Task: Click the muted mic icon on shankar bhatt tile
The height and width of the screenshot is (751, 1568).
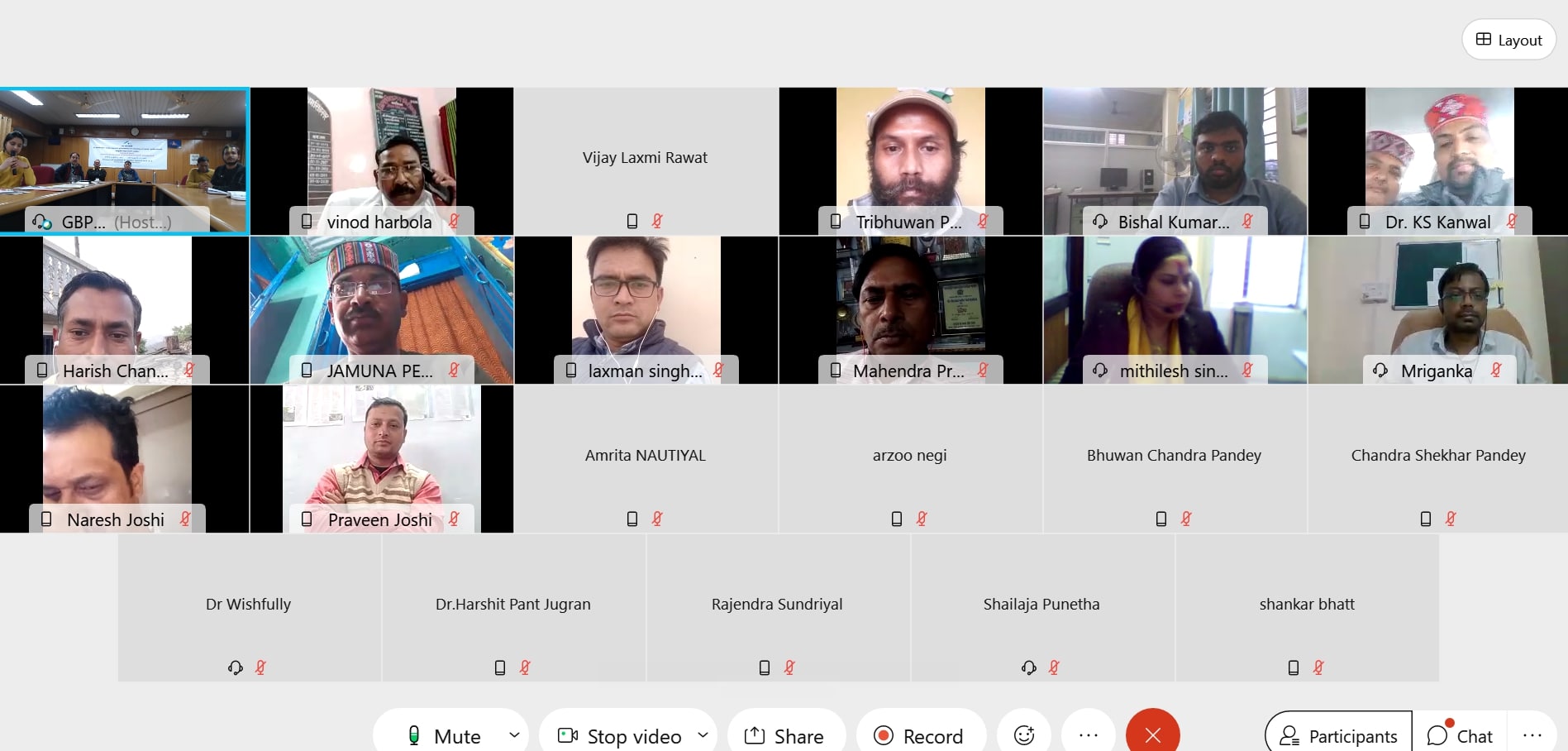Action: click(x=1318, y=667)
